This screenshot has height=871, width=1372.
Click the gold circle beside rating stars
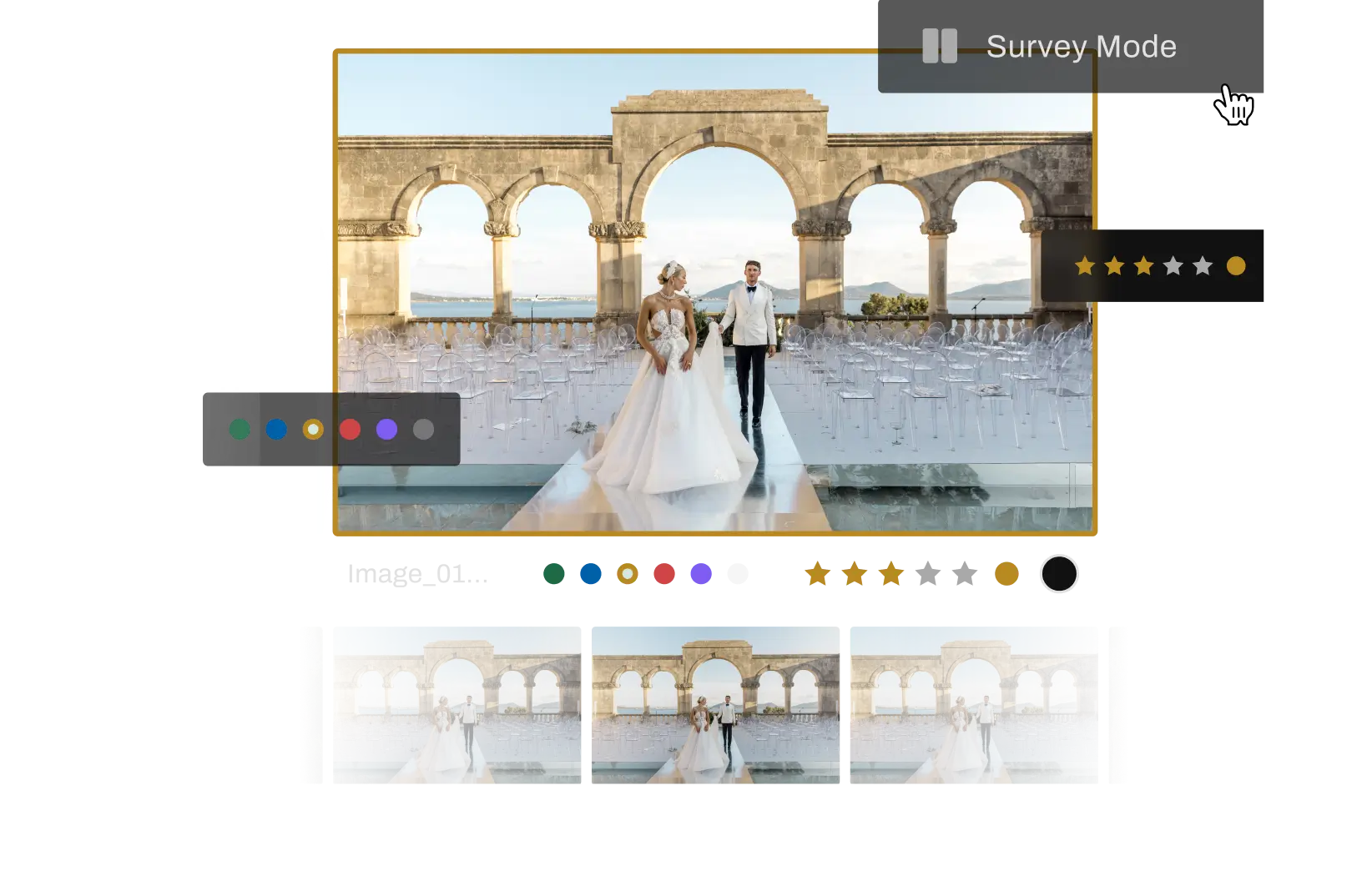pyautogui.click(x=1007, y=574)
